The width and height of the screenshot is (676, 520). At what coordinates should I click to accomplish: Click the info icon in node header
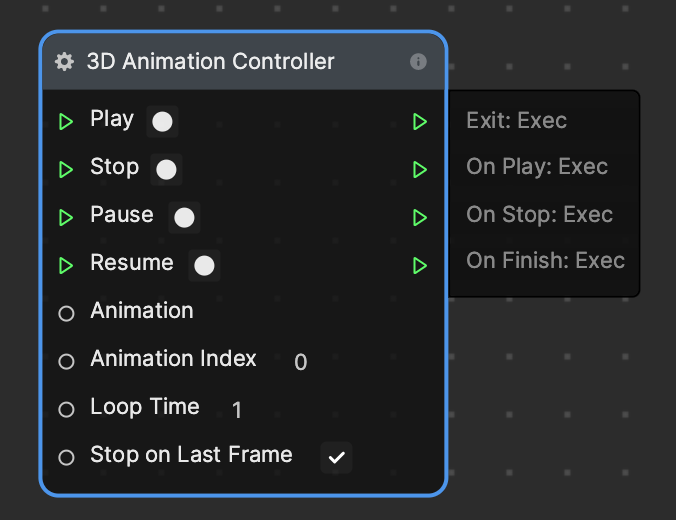click(418, 62)
